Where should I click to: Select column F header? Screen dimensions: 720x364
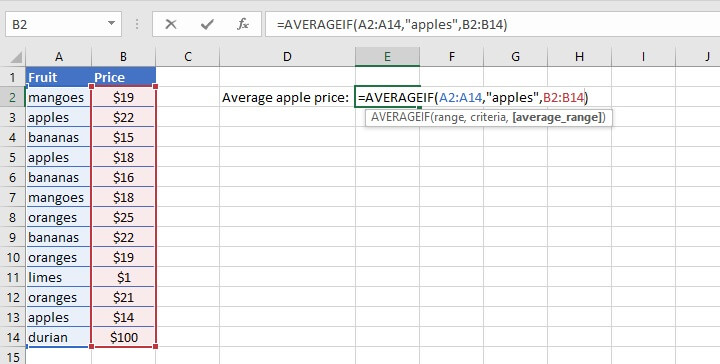(x=451, y=56)
